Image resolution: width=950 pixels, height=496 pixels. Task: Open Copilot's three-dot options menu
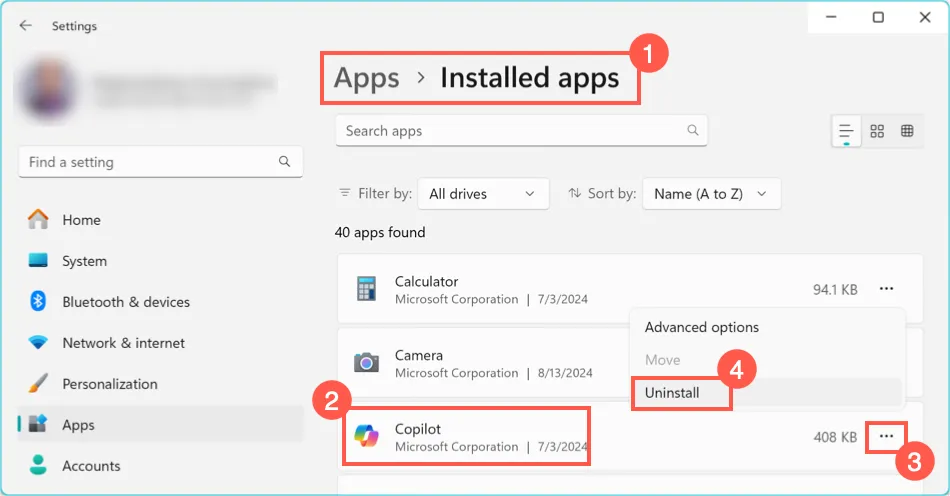tap(886, 437)
